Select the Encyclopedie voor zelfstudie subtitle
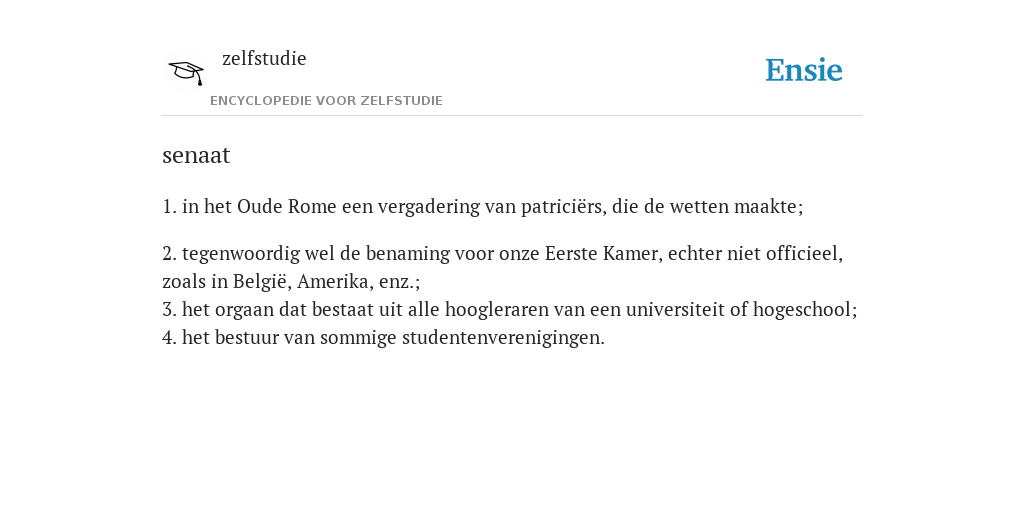The width and height of the screenshot is (1024, 512). (327, 101)
